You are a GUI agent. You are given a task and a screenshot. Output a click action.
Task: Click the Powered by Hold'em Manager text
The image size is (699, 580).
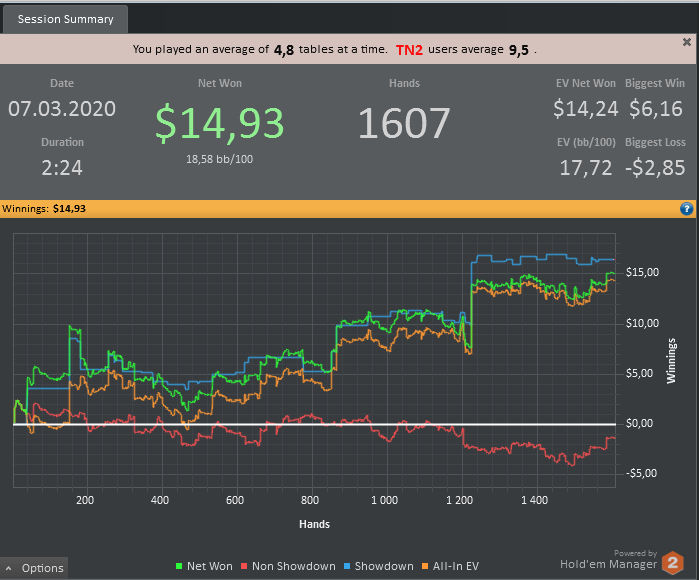pos(609,559)
